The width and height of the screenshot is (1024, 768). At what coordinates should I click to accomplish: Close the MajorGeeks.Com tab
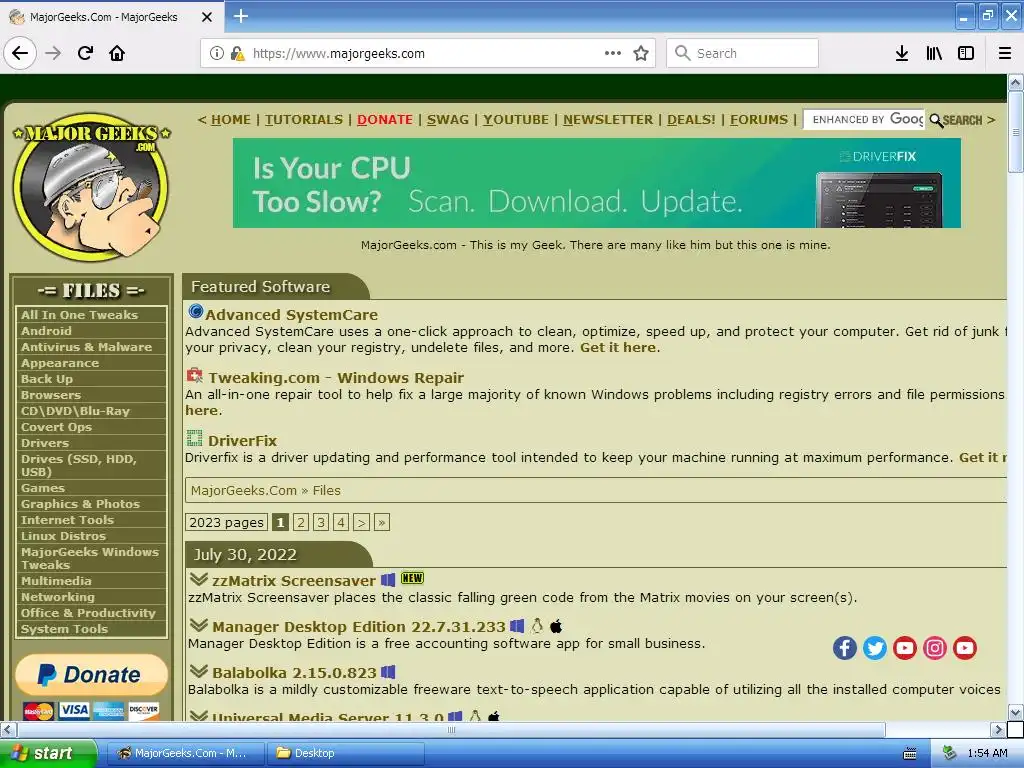click(x=206, y=17)
